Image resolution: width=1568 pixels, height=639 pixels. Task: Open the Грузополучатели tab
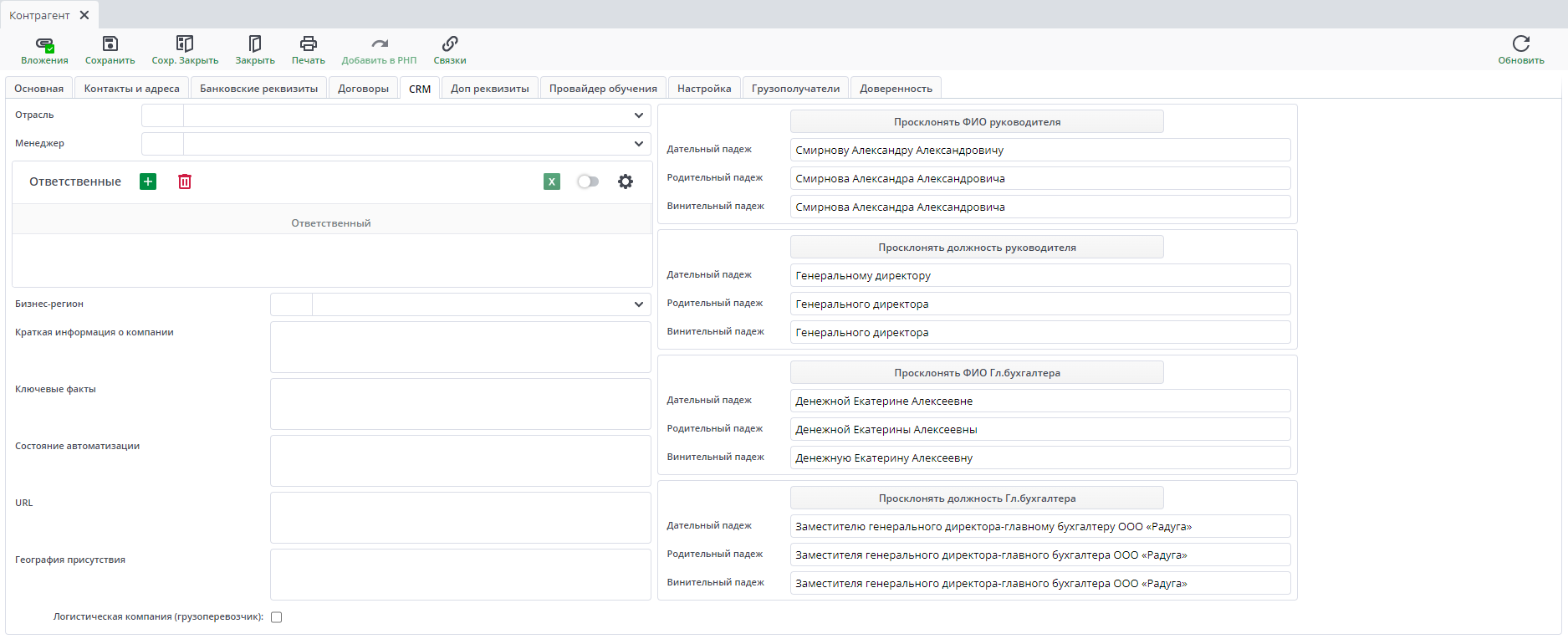tap(796, 89)
